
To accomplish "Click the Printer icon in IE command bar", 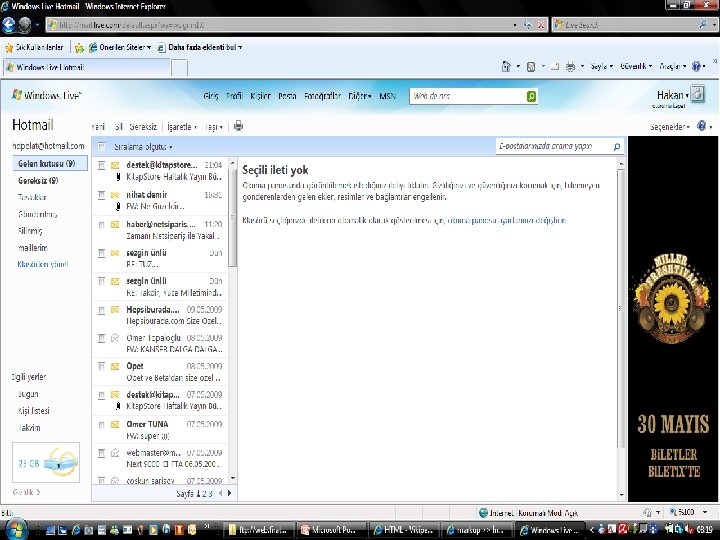I will 570,67.
